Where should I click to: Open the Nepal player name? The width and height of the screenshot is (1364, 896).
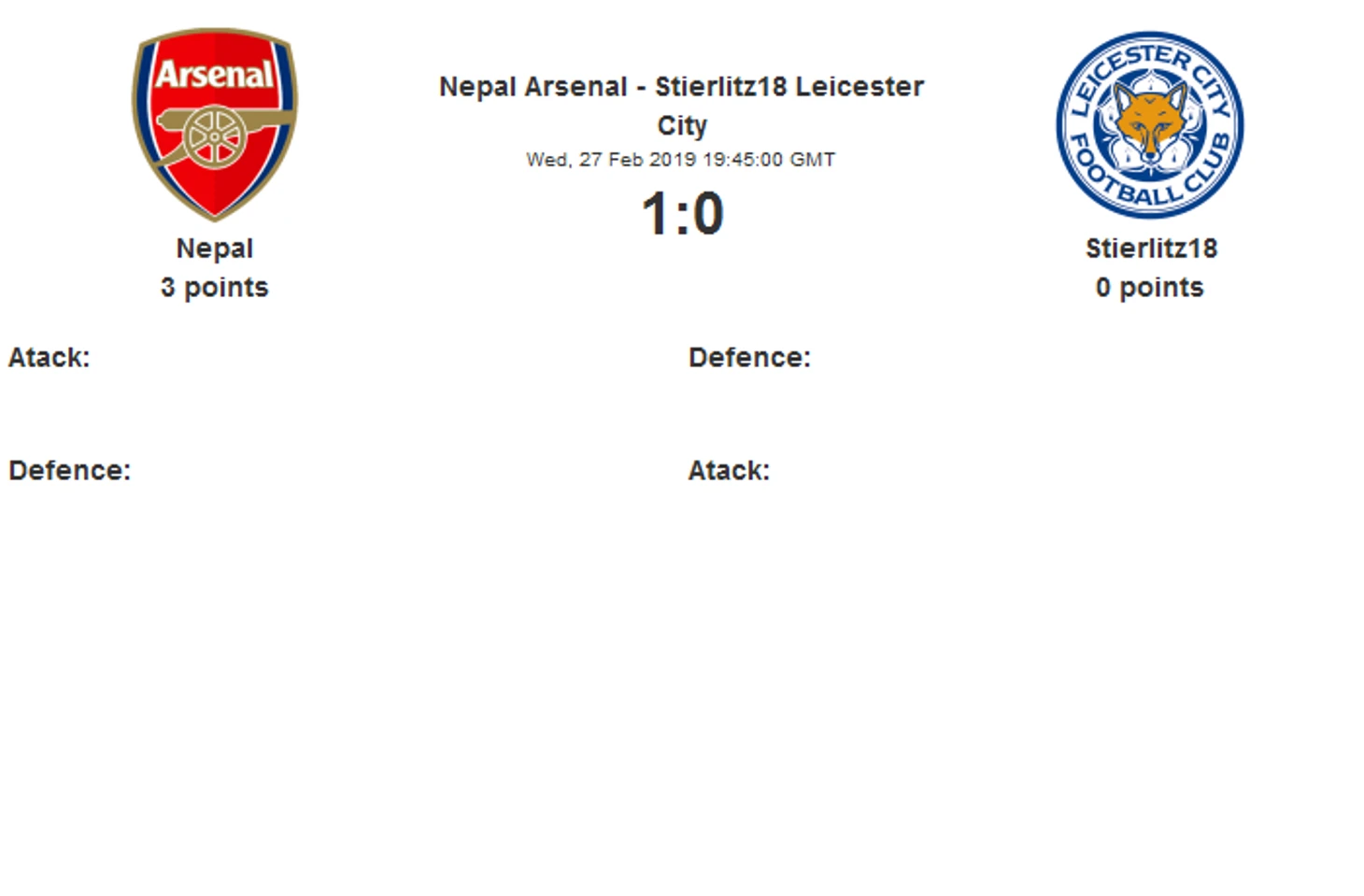point(215,249)
